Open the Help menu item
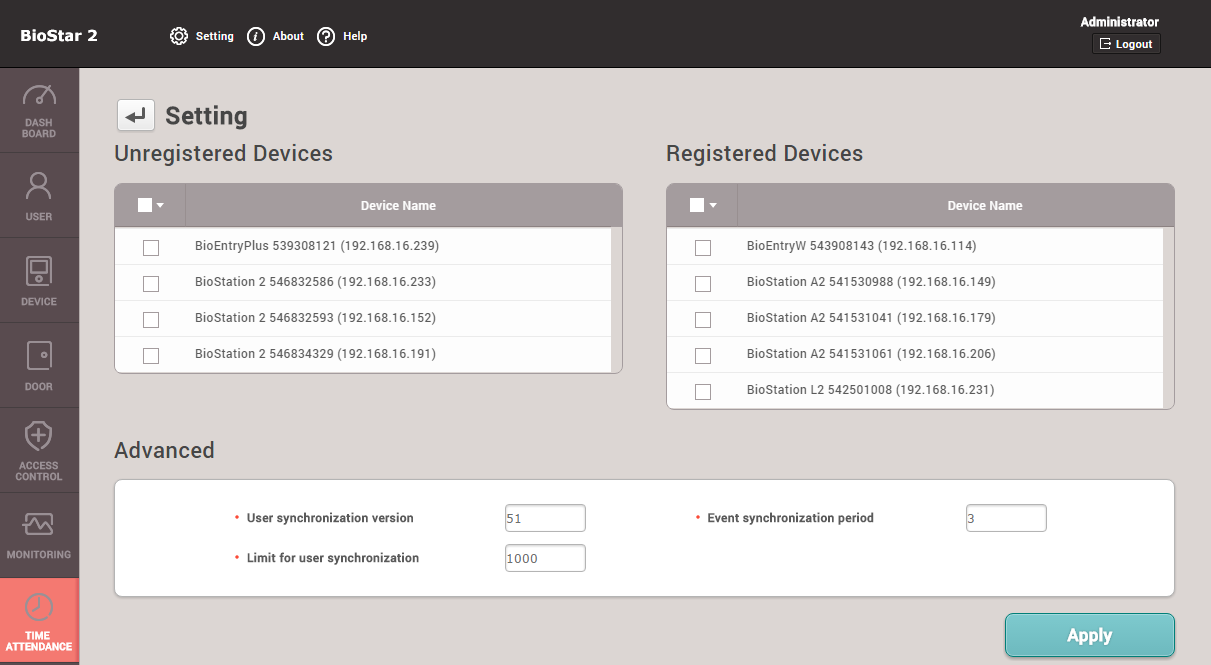 (x=342, y=36)
